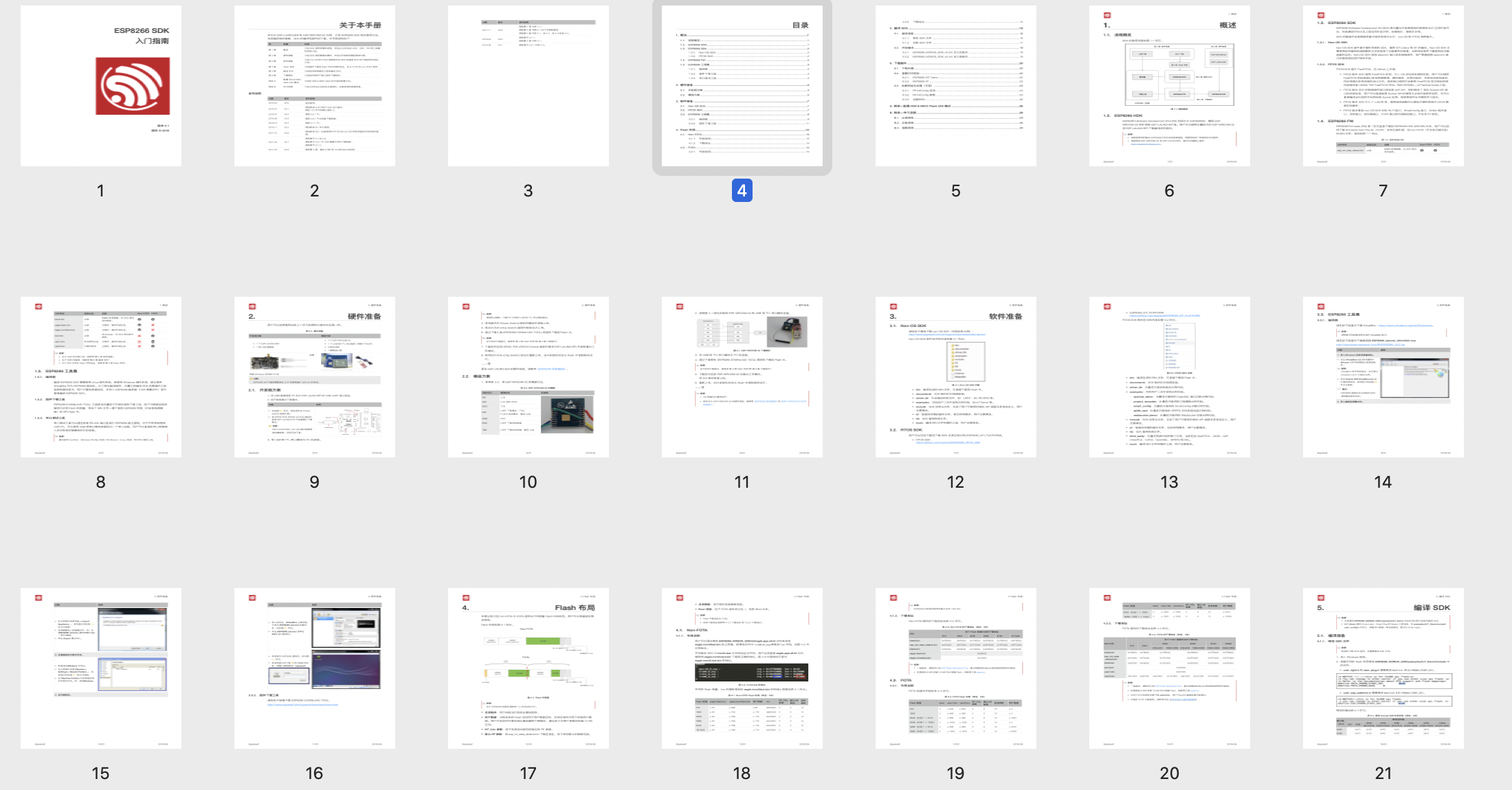Select the page 11 thumbnail
Screen dimensions: 1512x790
tap(742, 377)
